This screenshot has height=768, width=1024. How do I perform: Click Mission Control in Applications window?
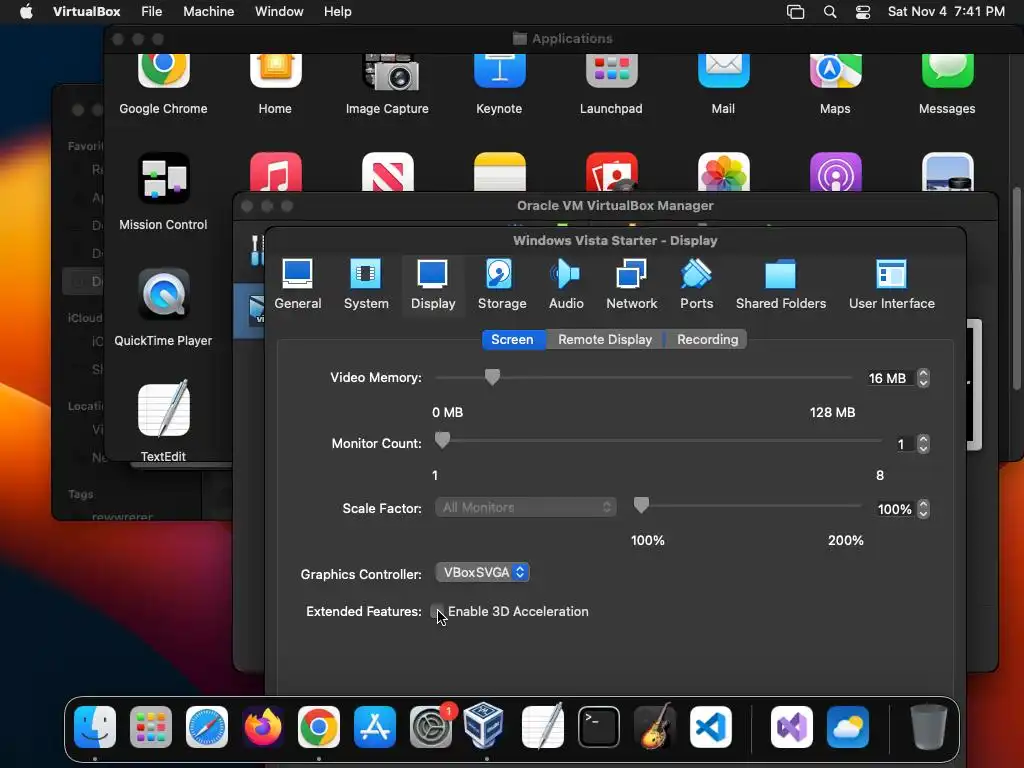163,191
